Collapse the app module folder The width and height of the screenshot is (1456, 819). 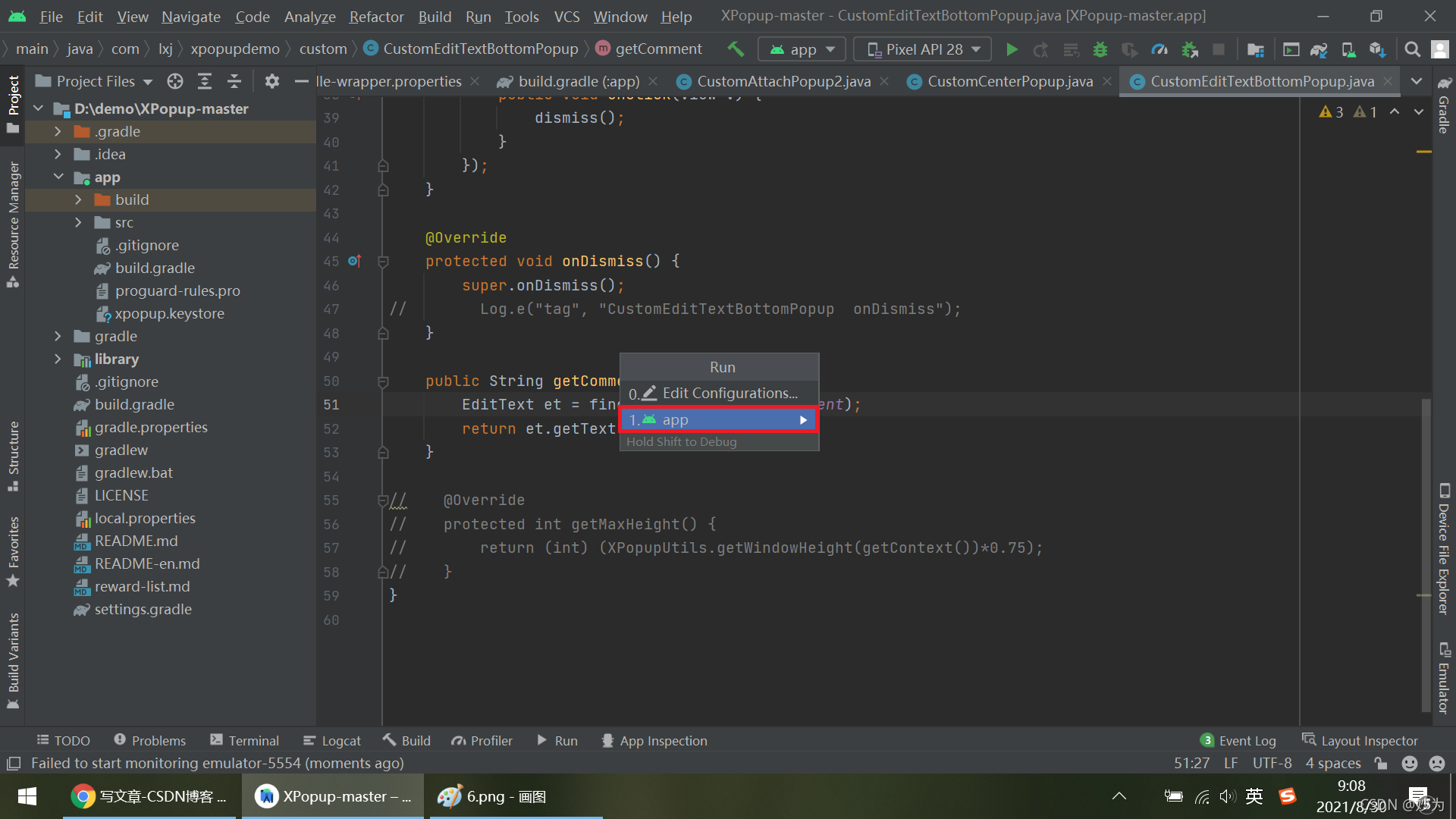pyautogui.click(x=58, y=177)
